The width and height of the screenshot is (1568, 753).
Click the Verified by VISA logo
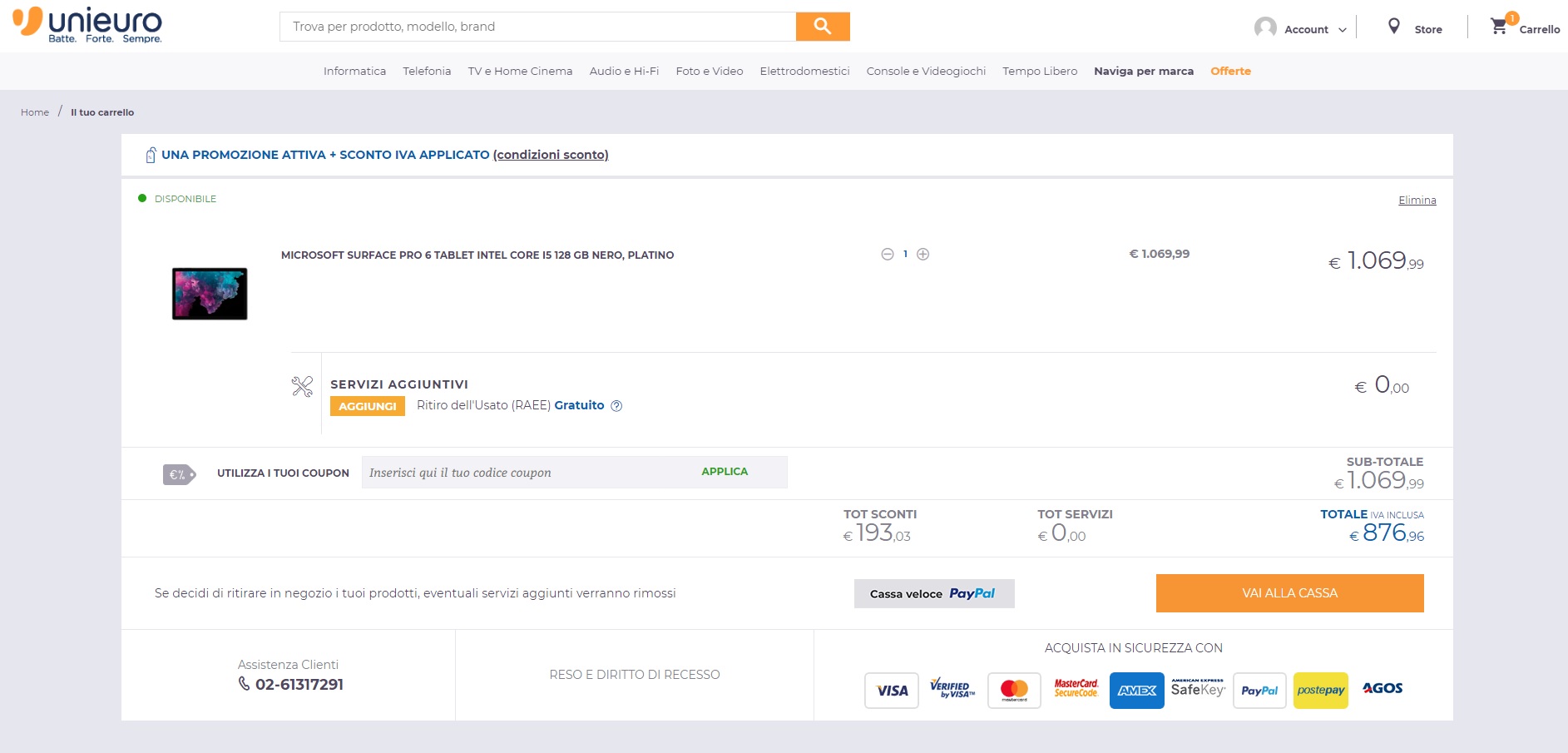[x=952, y=689]
